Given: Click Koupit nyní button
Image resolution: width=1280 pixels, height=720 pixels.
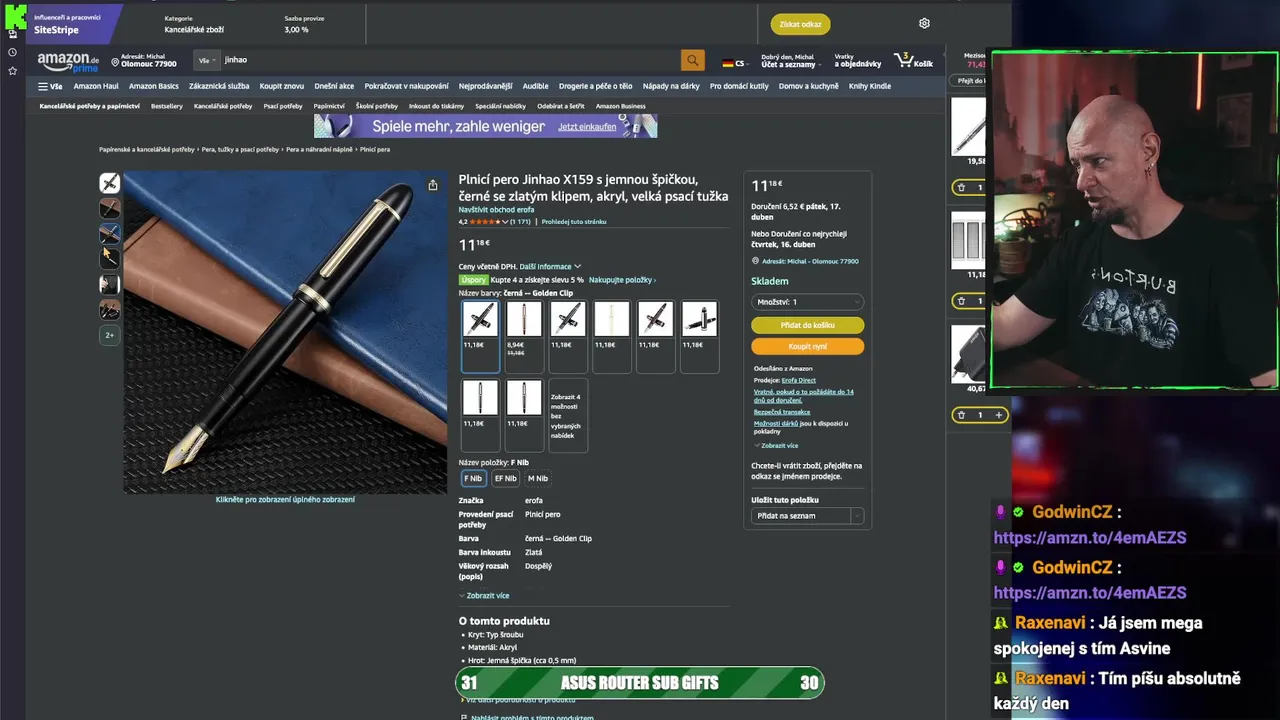Looking at the screenshot, I should [x=807, y=346].
